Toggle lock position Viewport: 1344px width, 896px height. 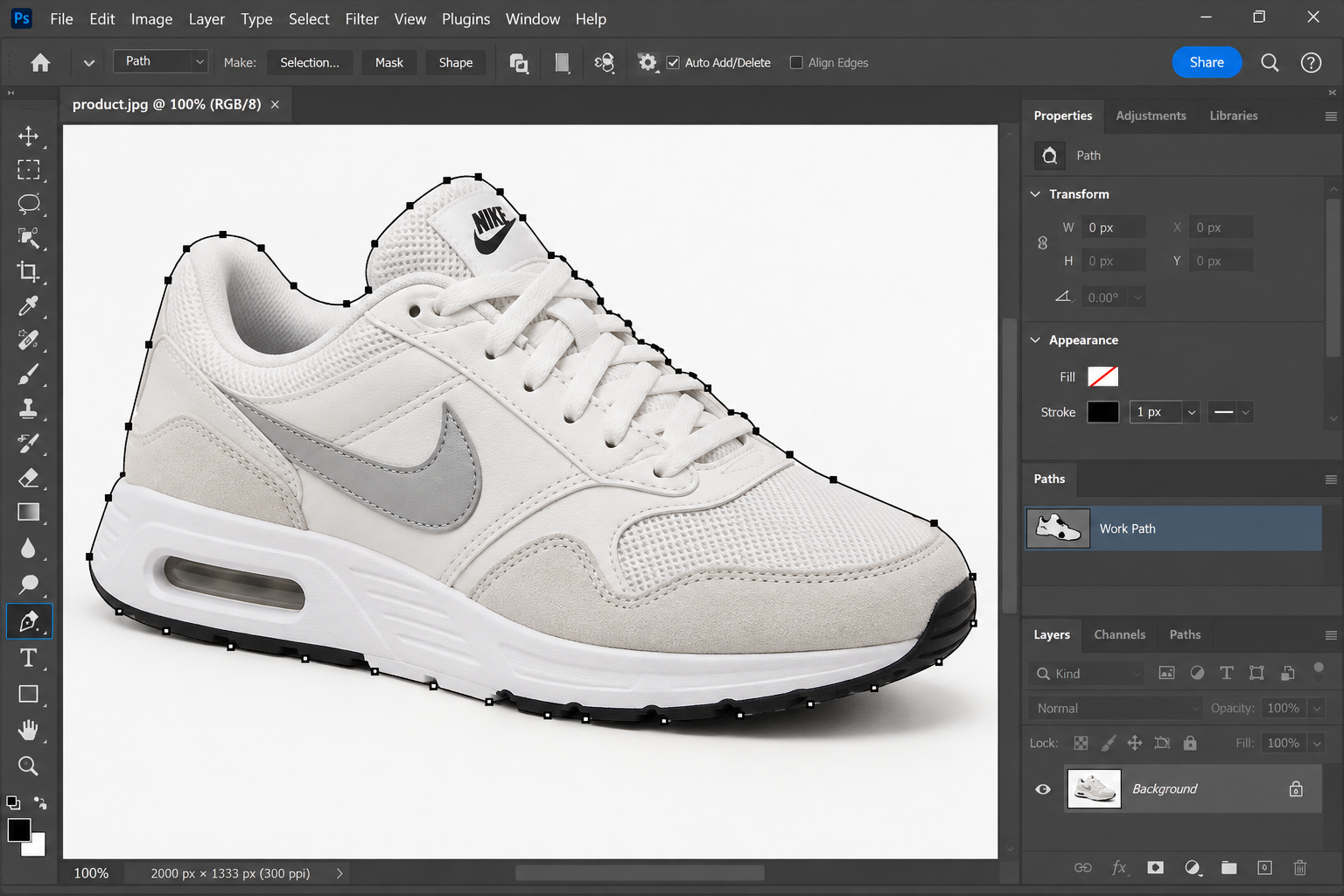click(x=1135, y=743)
